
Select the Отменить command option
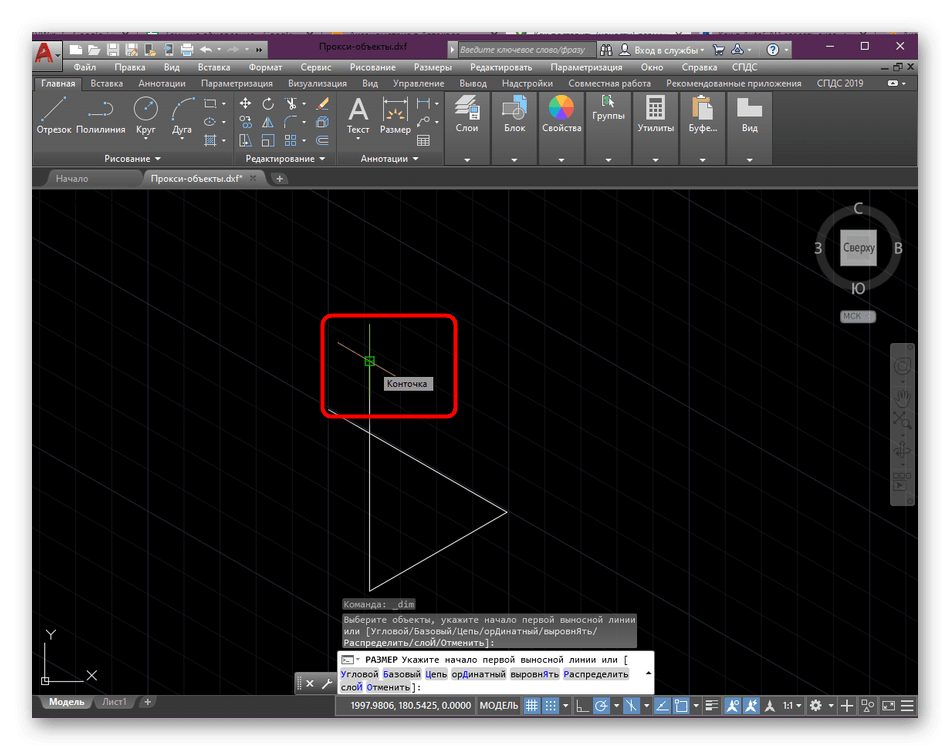pos(388,688)
